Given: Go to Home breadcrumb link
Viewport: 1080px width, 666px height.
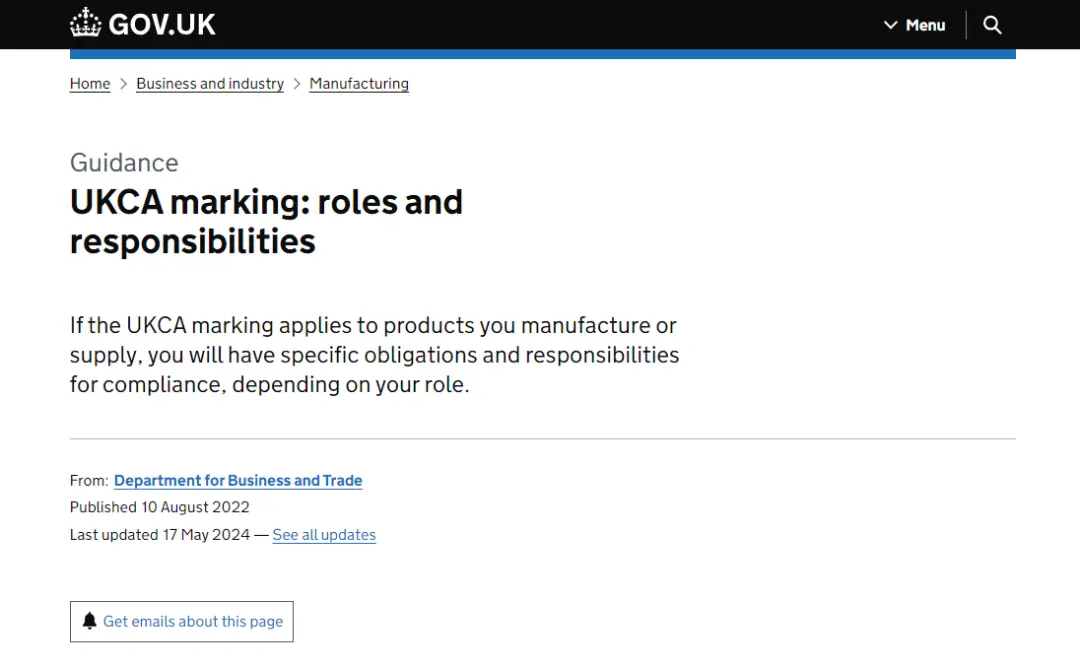Looking at the screenshot, I should 90,83.
